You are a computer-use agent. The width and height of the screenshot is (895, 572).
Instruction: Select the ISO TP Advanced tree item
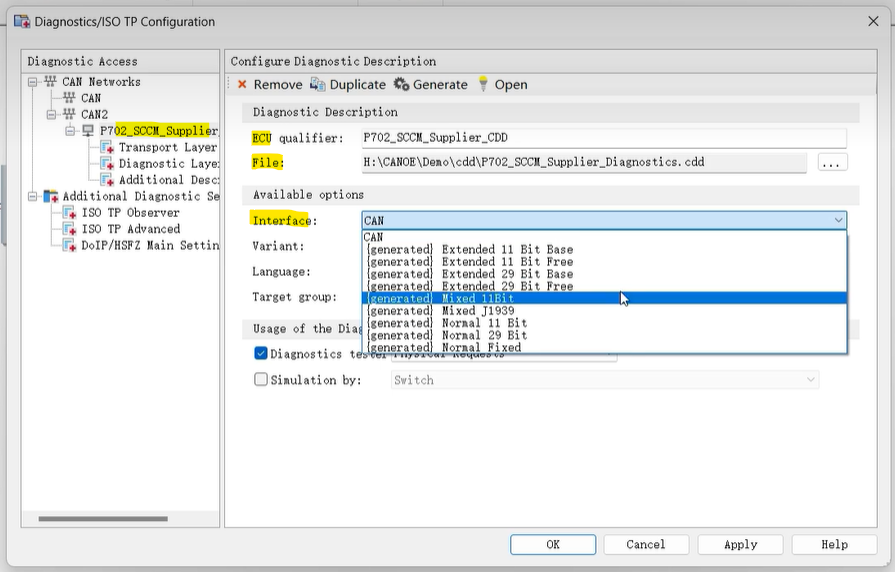click(131, 229)
